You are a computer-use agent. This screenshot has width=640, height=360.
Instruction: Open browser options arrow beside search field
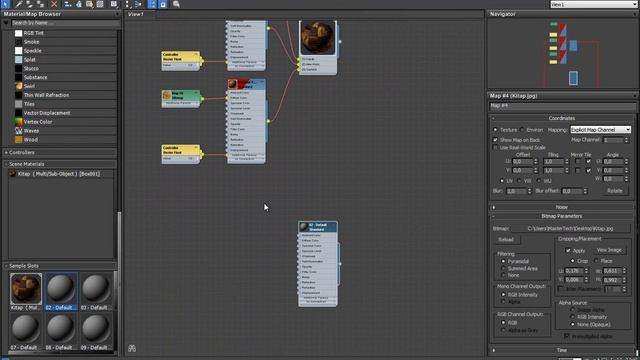(6, 23)
